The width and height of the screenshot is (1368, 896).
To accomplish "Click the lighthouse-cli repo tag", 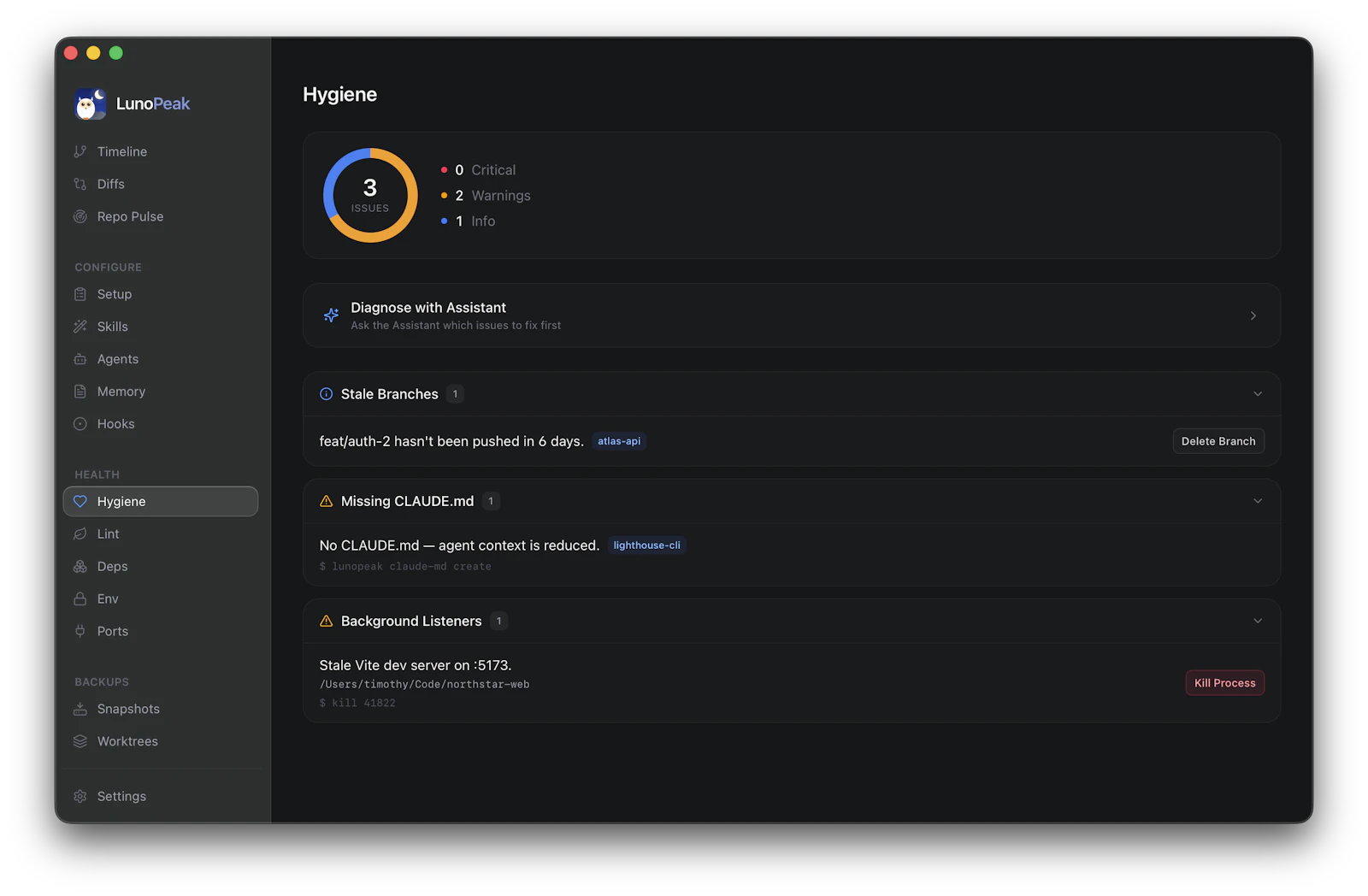I will point(646,545).
